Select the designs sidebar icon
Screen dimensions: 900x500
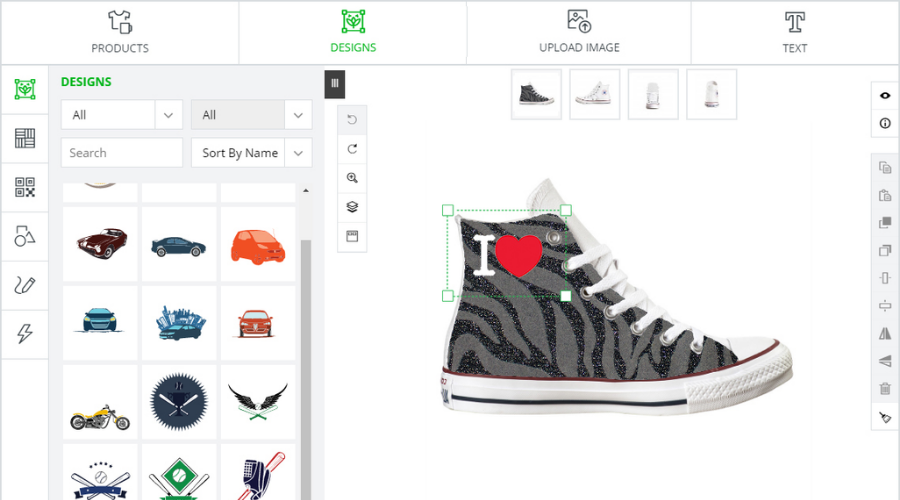pyautogui.click(x=25, y=90)
